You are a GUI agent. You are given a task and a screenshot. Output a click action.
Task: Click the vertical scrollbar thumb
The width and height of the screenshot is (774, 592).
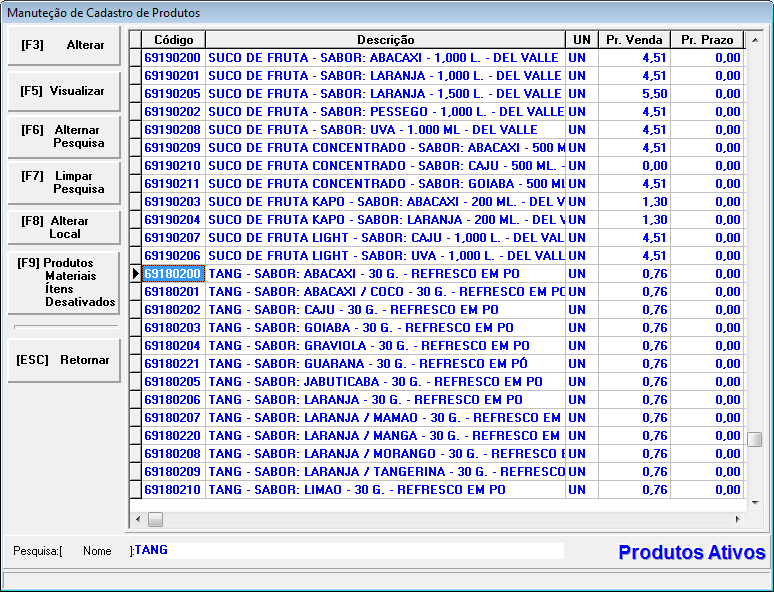tap(755, 439)
